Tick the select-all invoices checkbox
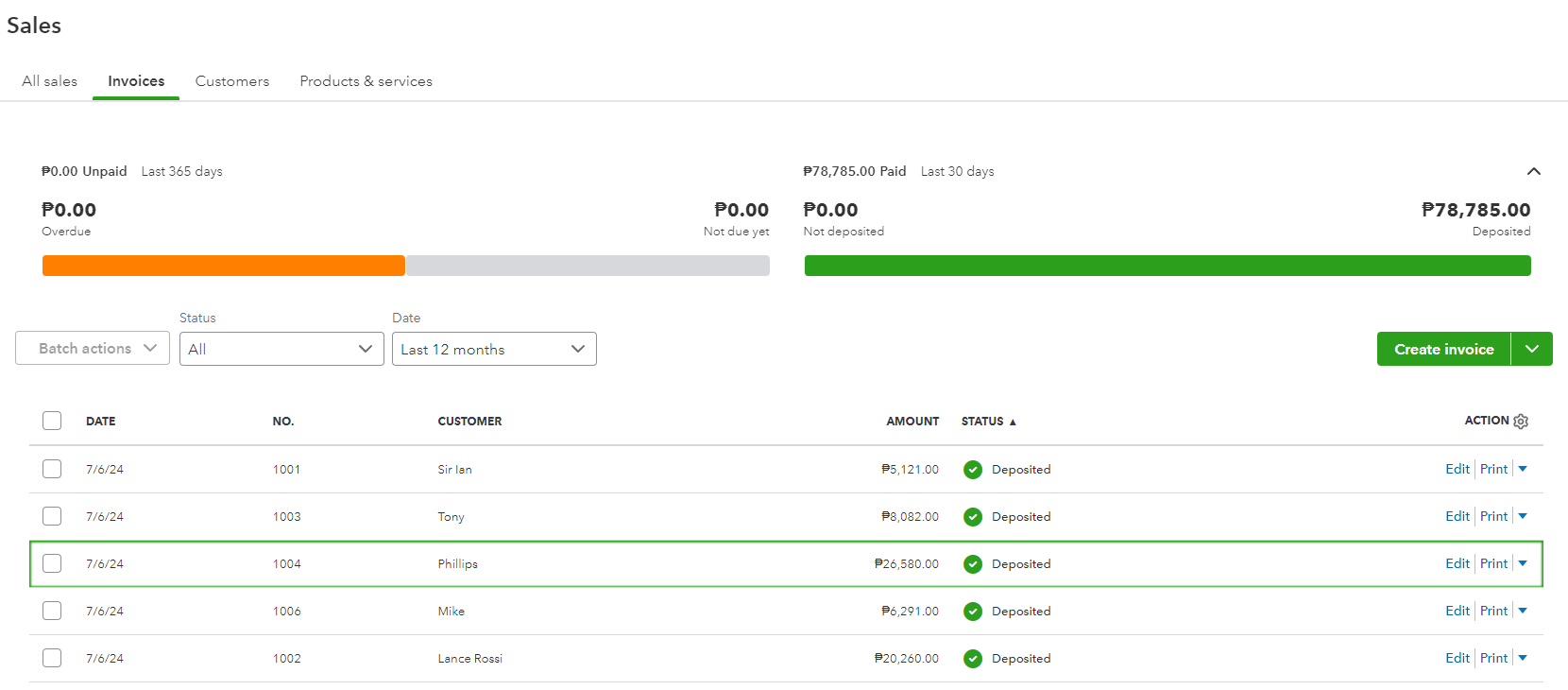This screenshot has height=690, width=1568. click(52, 421)
